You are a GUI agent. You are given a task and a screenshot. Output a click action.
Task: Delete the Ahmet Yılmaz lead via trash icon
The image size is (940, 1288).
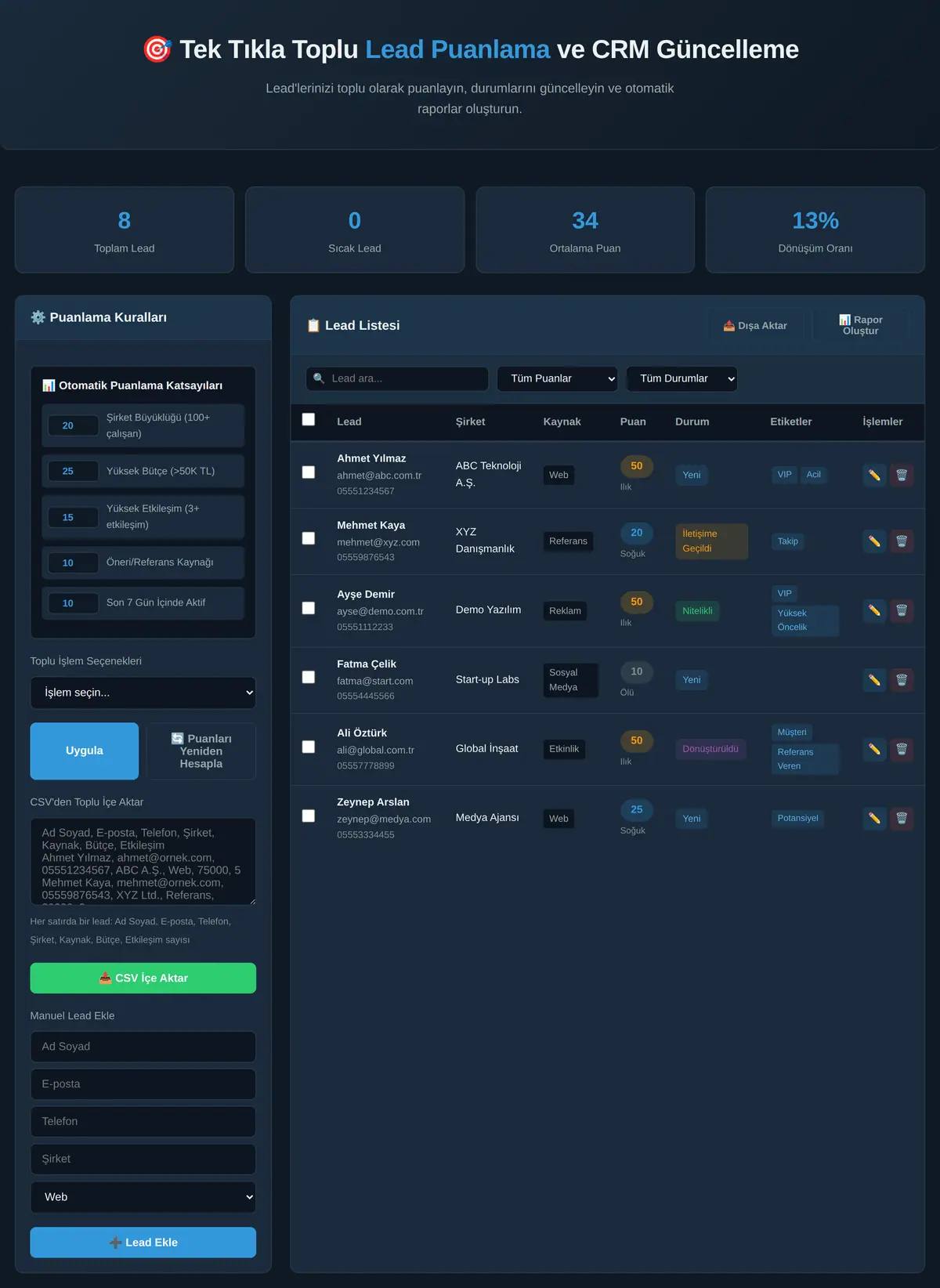(x=902, y=475)
